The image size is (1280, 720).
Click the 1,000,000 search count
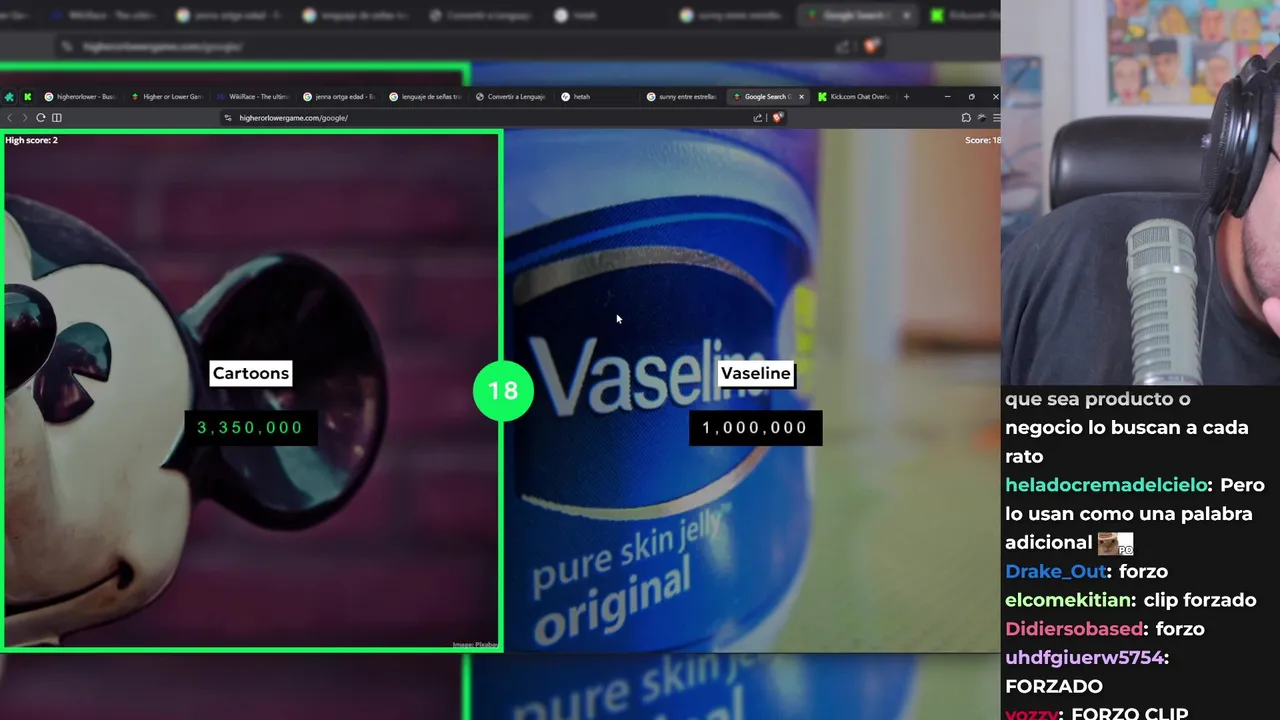tap(755, 428)
